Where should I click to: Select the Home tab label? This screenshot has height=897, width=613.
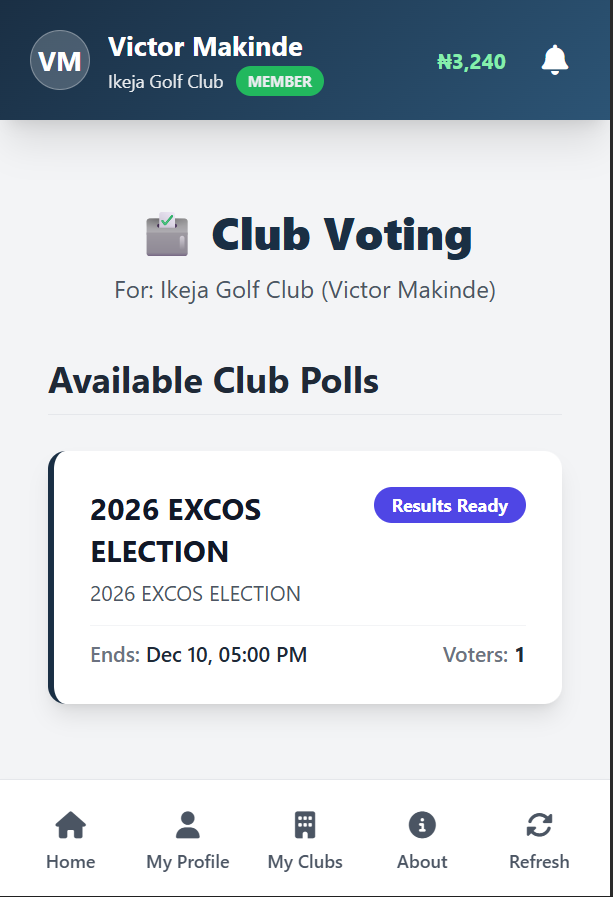[70, 862]
